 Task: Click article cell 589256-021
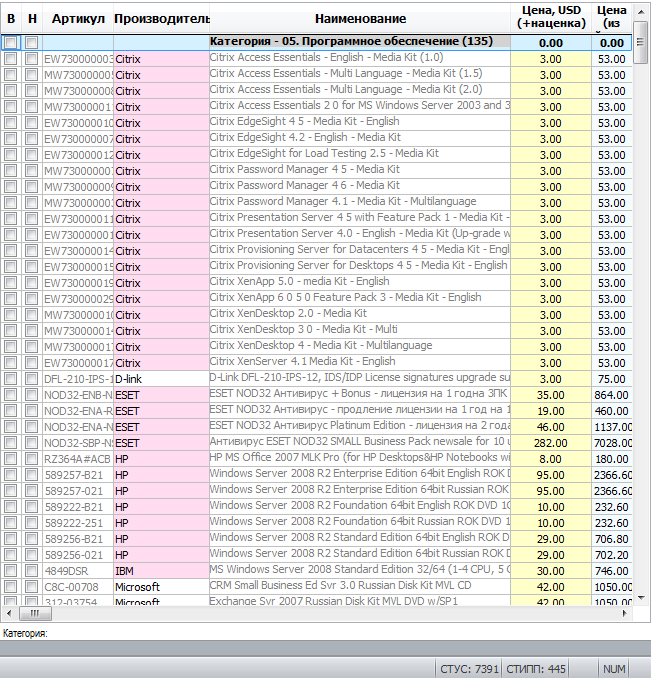click(x=78, y=555)
